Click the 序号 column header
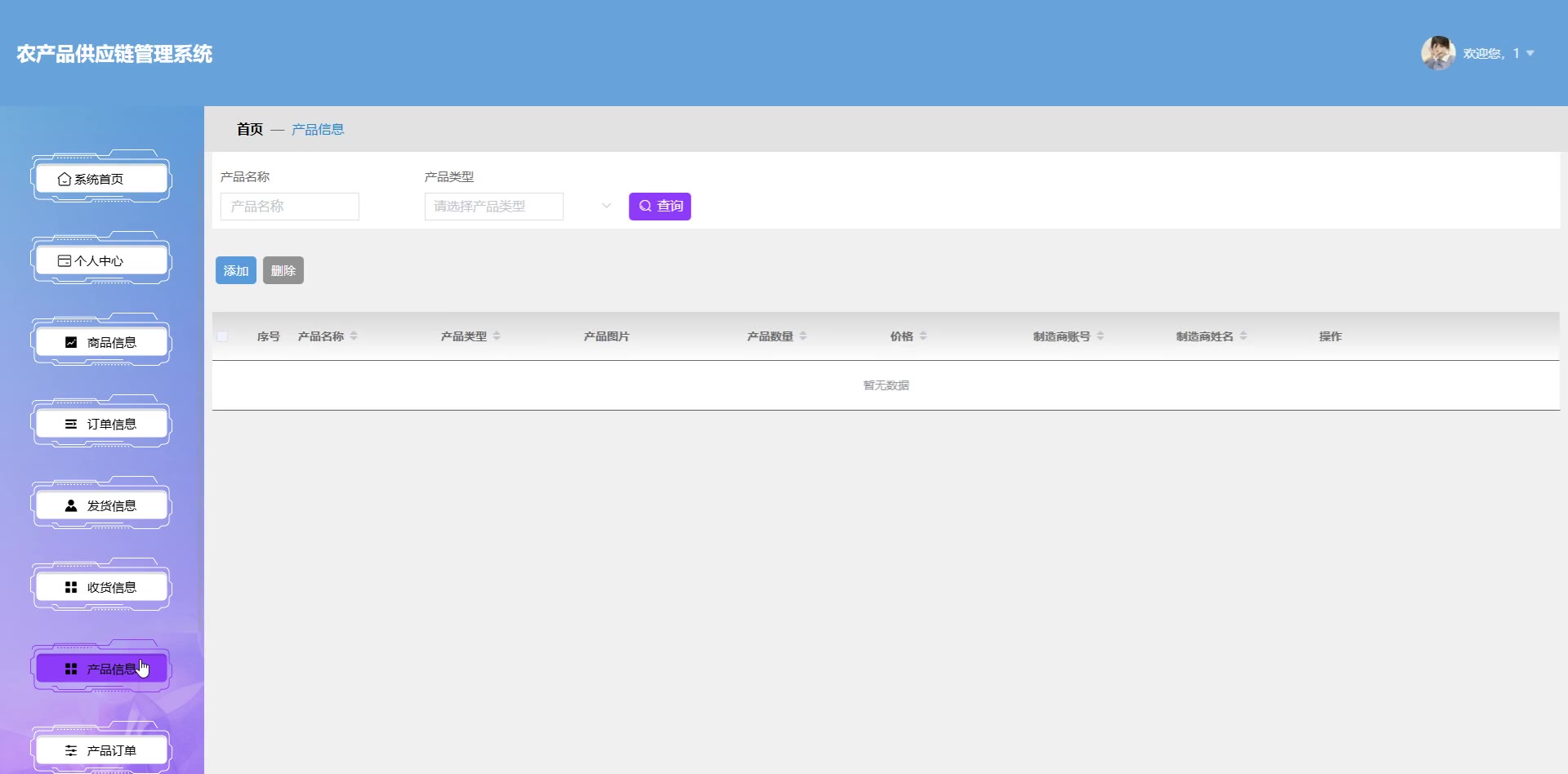The height and width of the screenshot is (774, 1568). 269,336
